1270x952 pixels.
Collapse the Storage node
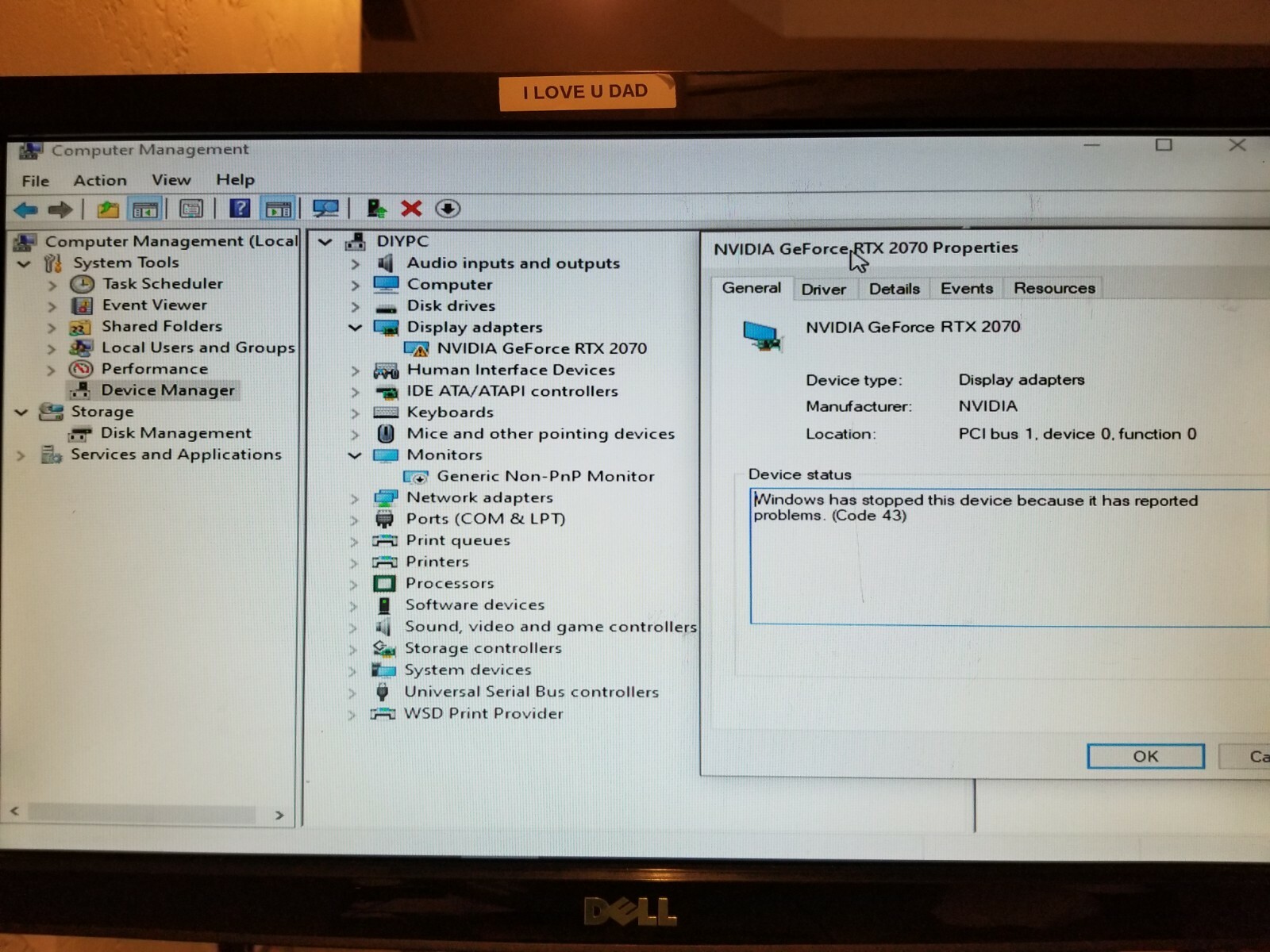[x=21, y=413]
